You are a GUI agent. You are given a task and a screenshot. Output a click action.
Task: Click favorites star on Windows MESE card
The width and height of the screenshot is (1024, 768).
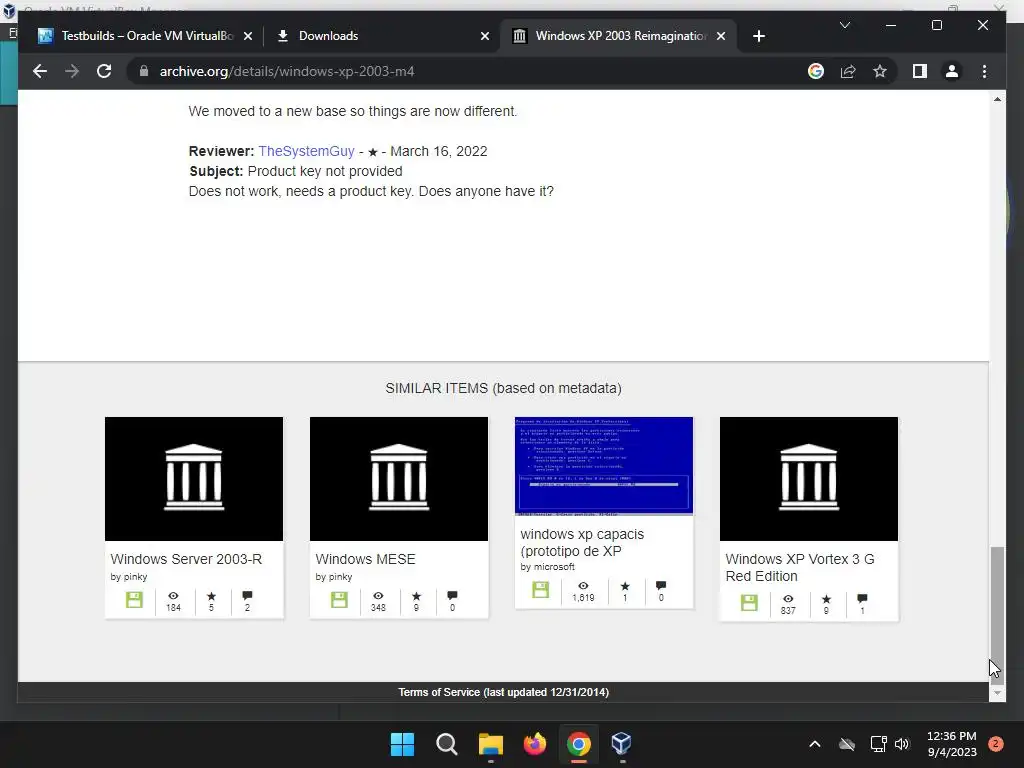[x=416, y=596]
